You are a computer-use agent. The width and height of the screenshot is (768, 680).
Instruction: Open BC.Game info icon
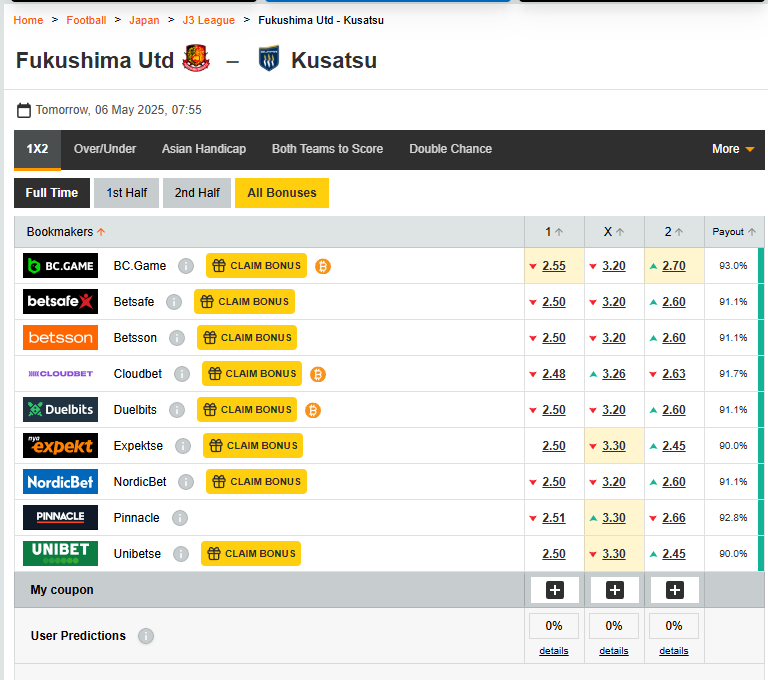click(x=186, y=266)
